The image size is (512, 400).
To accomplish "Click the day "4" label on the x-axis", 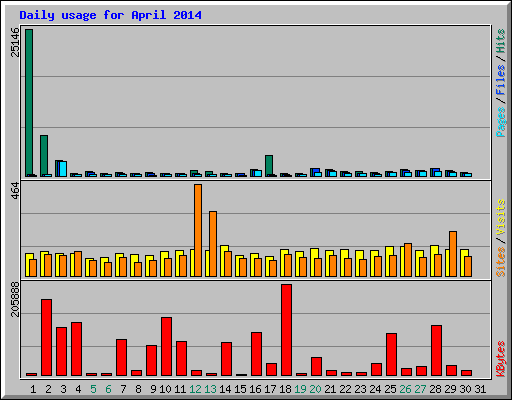I will [x=78, y=389].
